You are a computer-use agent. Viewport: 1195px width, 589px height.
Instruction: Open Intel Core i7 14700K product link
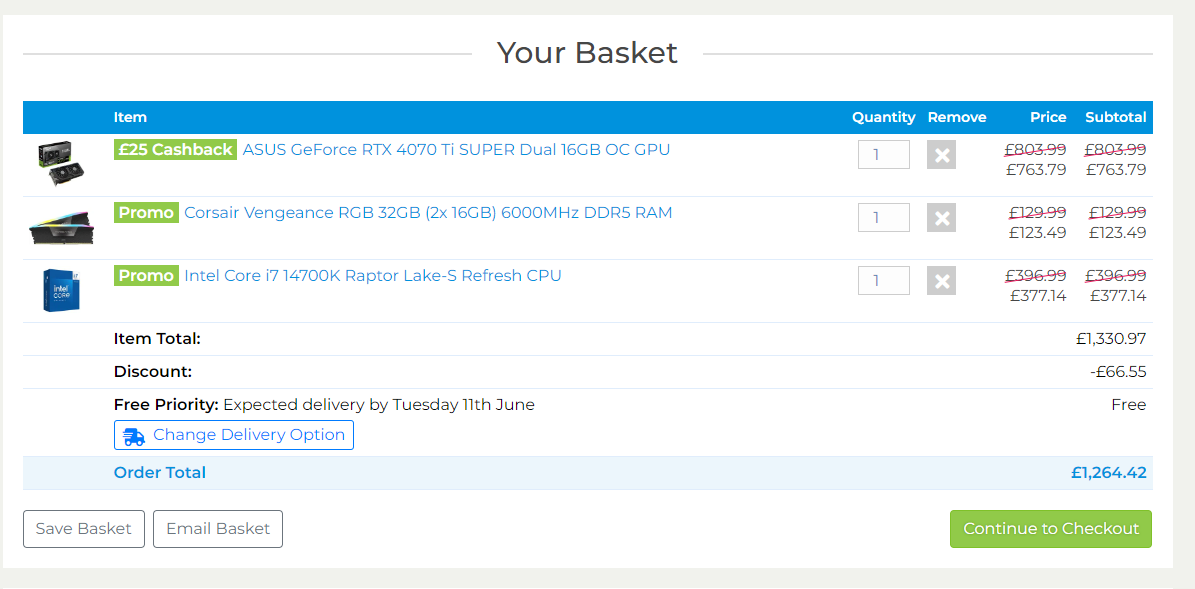[x=373, y=276]
